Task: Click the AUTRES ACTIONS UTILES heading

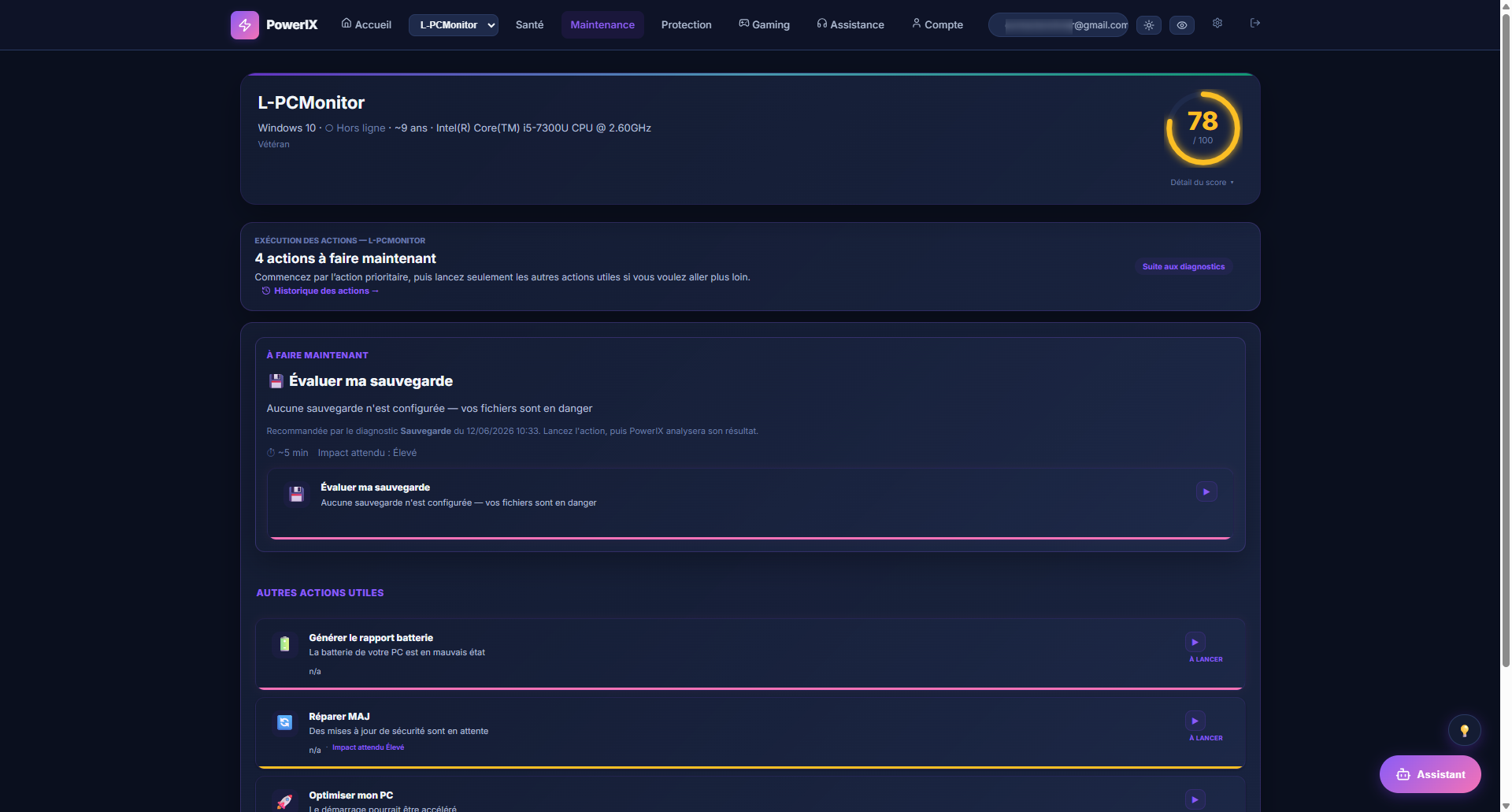Action: point(320,593)
